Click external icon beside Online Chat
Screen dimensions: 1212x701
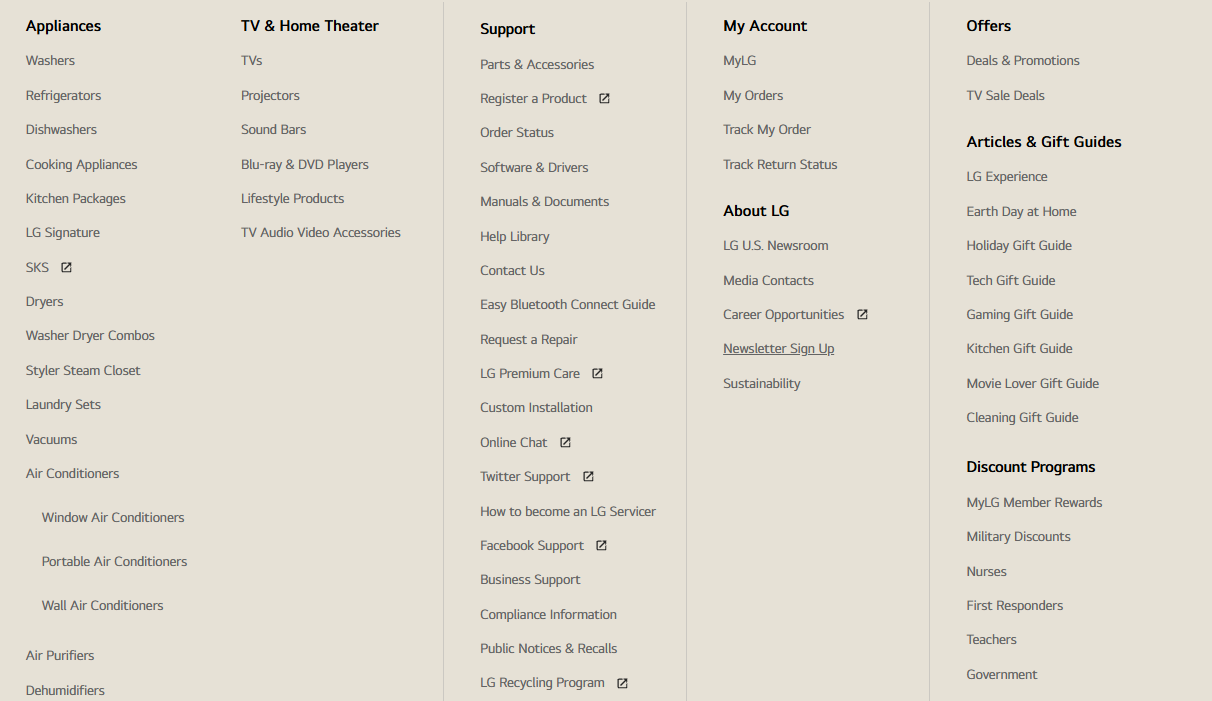pos(565,443)
